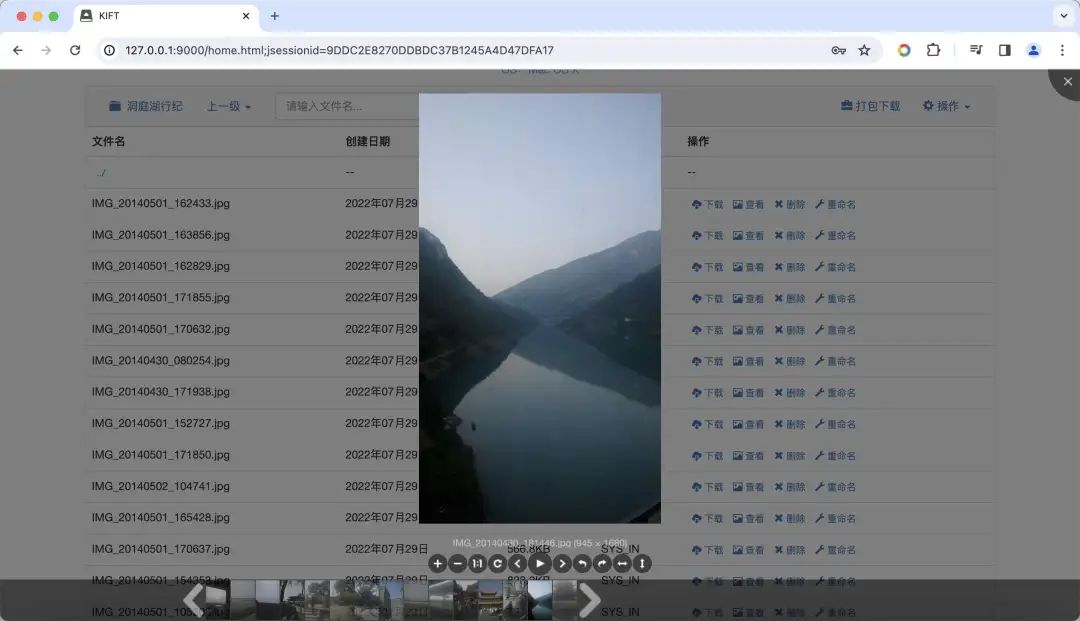Click the 打包下载 button
Image resolution: width=1080 pixels, height=621 pixels.
[870, 106]
